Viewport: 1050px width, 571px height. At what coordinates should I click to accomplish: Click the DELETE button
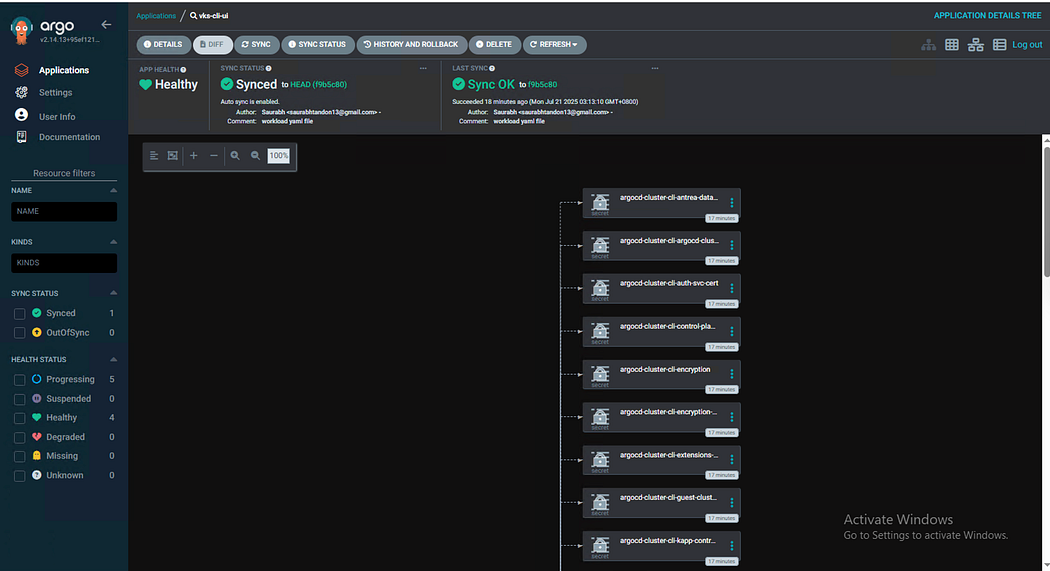[x=494, y=44]
